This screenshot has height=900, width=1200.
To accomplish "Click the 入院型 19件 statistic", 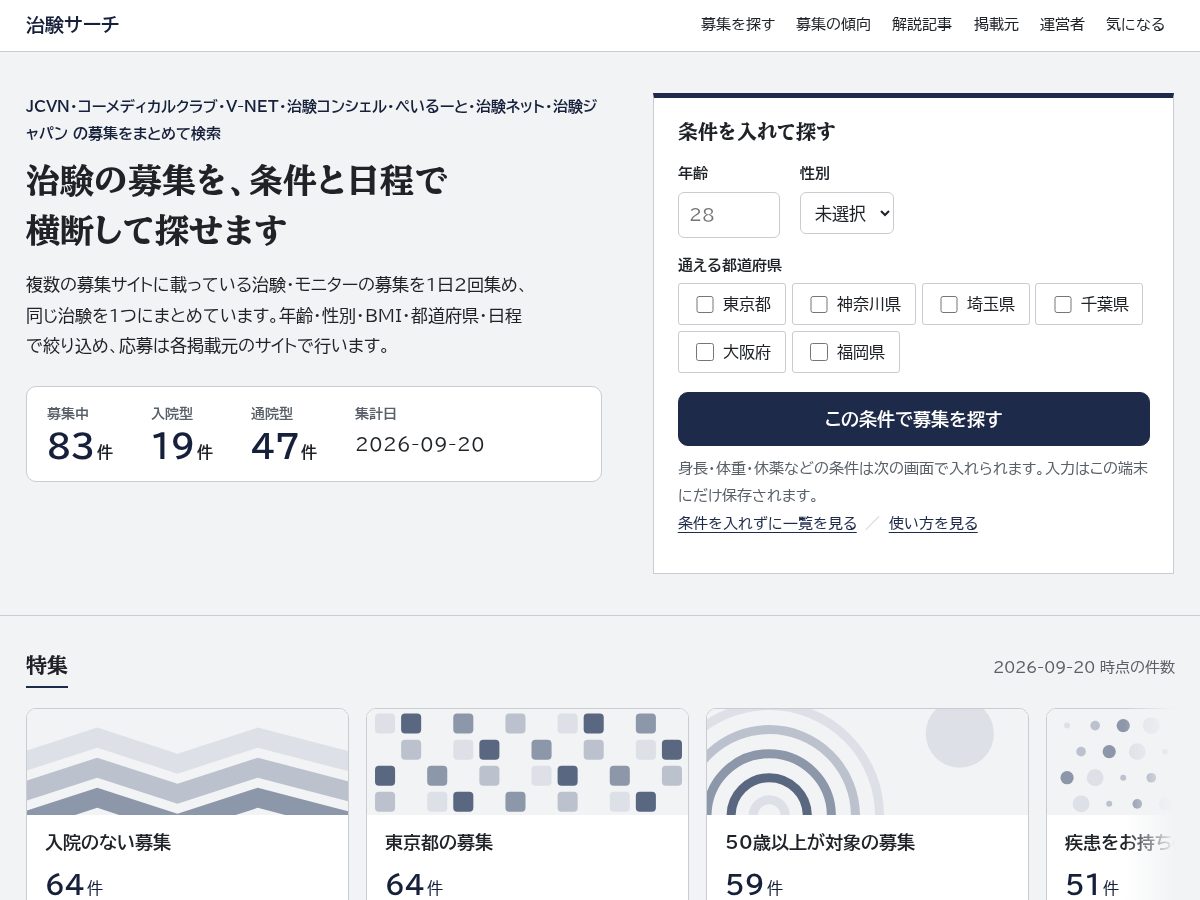I will 182,435.
